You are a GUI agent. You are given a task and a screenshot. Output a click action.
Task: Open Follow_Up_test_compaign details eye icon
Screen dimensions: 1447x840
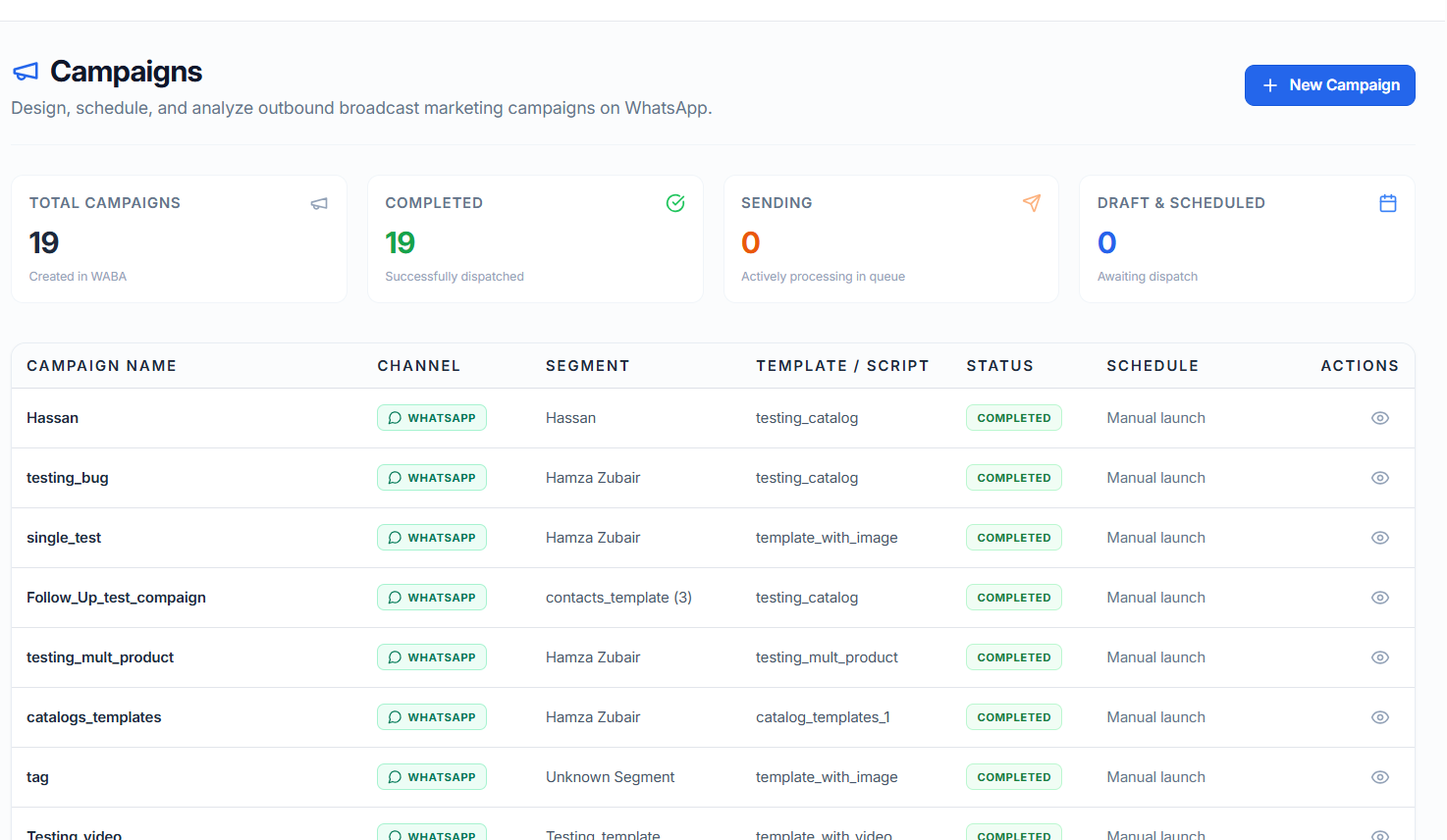pos(1380,598)
